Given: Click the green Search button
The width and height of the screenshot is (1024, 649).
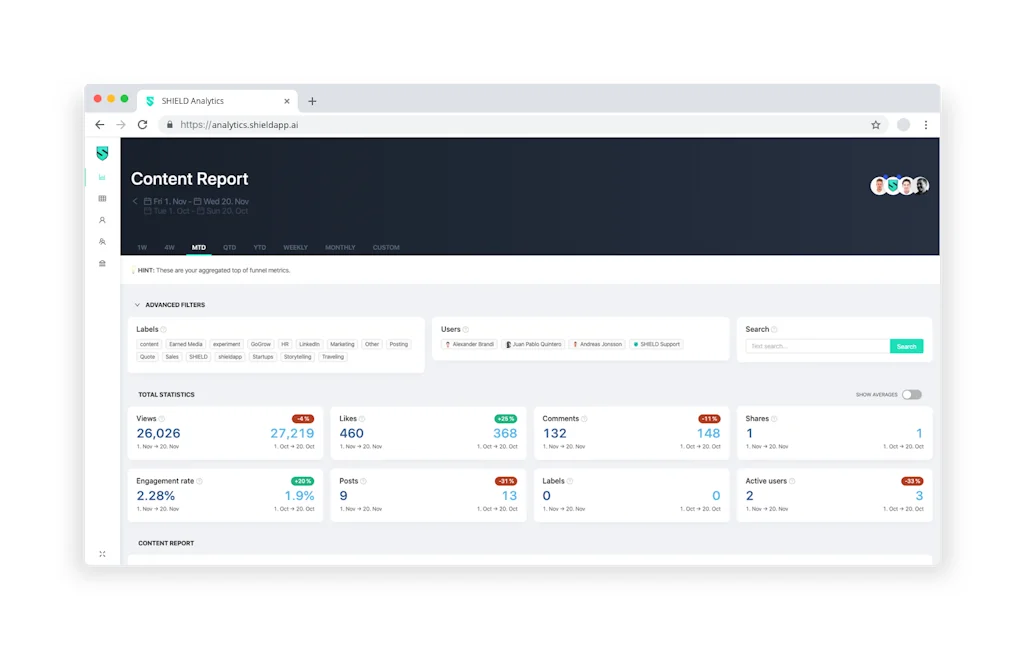Looking at the screenshot, I should 906,346.
